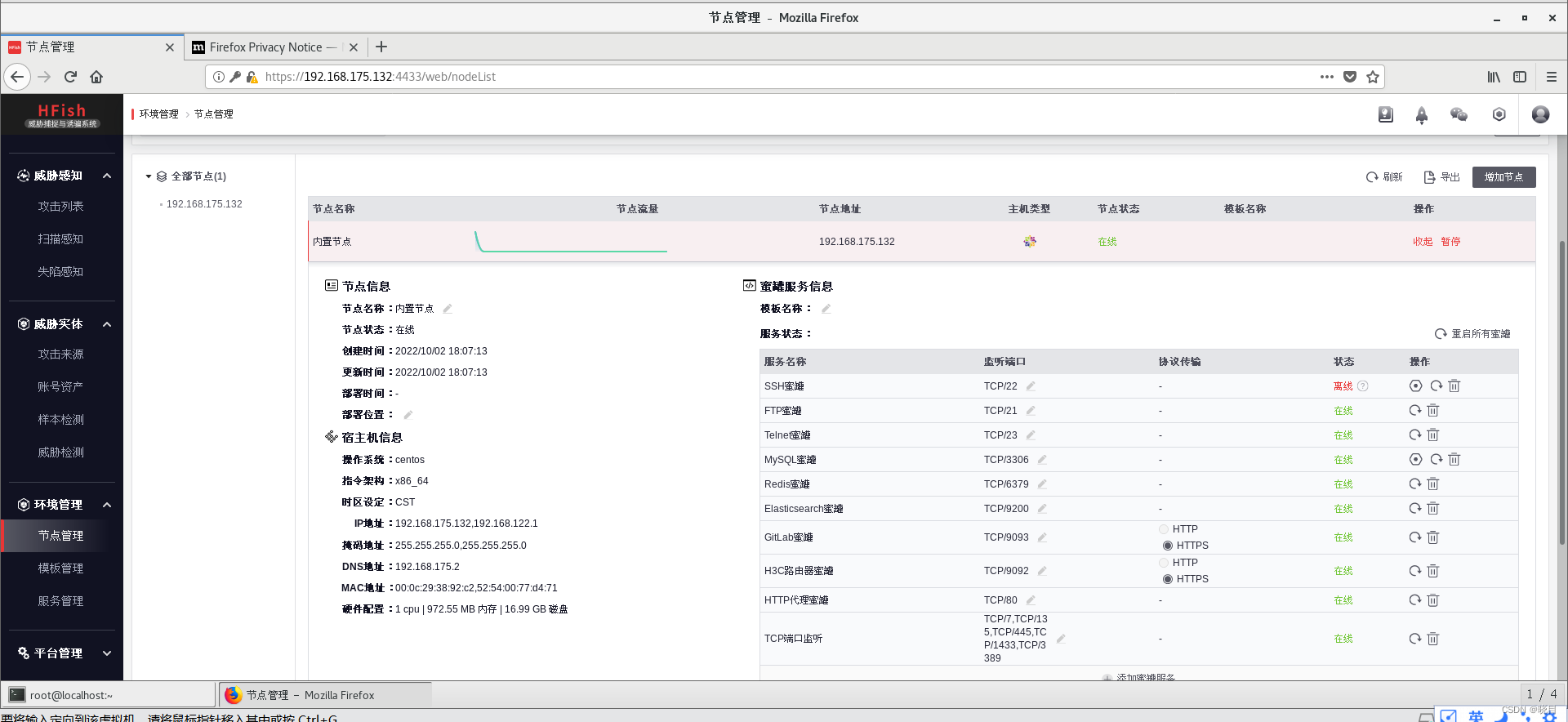Image resolution: width=1568 pixels, height=722 pixels.
Task: Open 扫描感知 in the sidebar
Action: click(x=60, y=239)
